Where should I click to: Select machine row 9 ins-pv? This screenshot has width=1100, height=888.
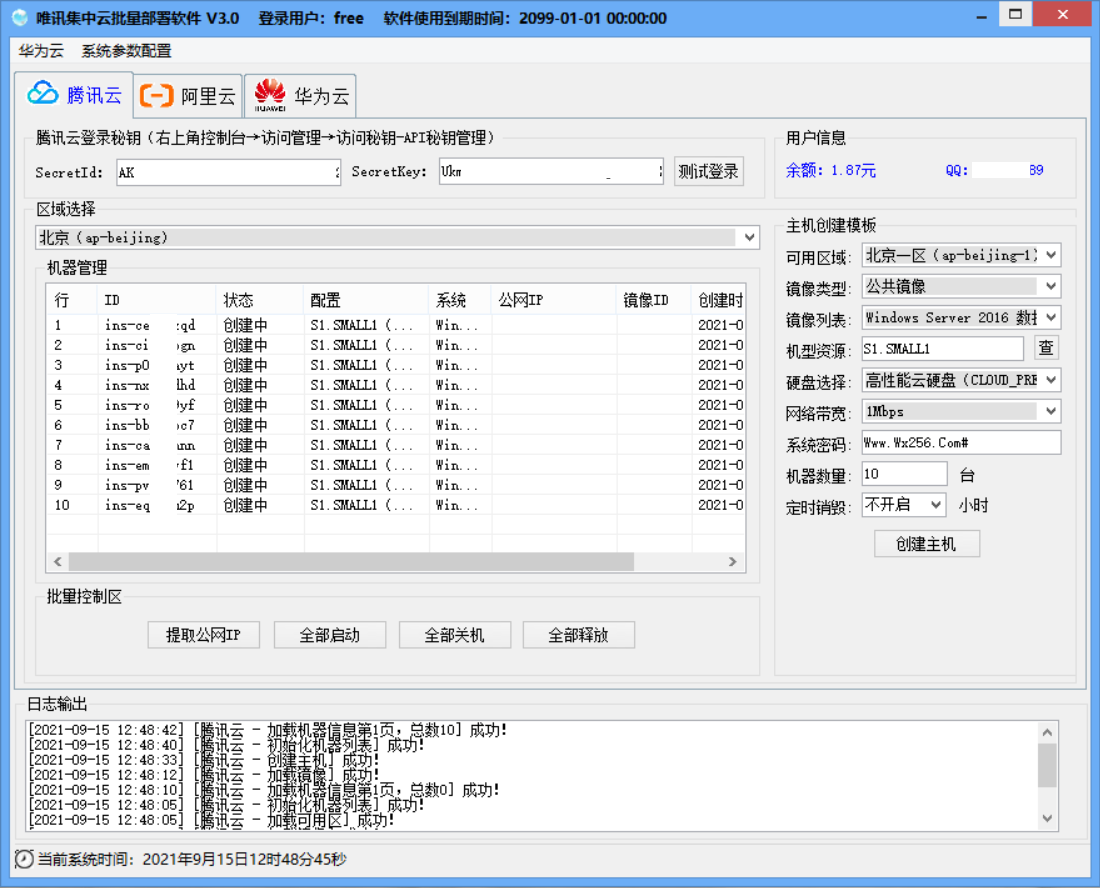[396, 485]
